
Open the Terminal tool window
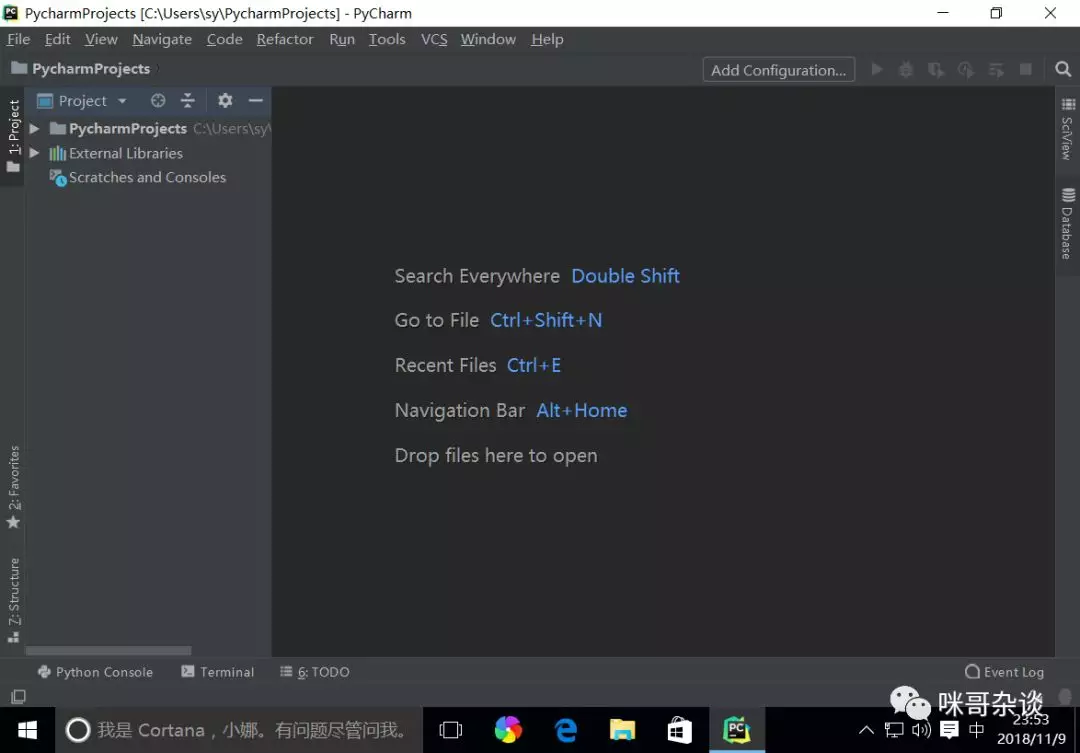[x=218, y=672]
